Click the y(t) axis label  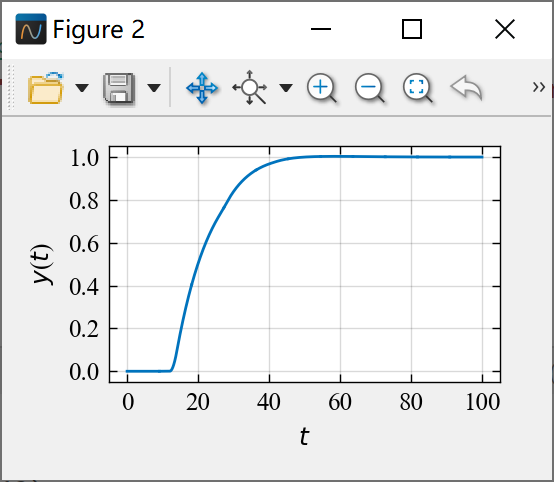click(43, 264)
